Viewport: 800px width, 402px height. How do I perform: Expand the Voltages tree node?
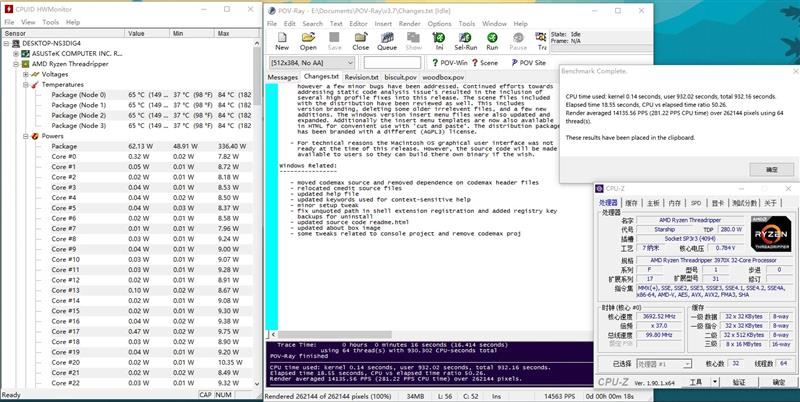(26, 74)
